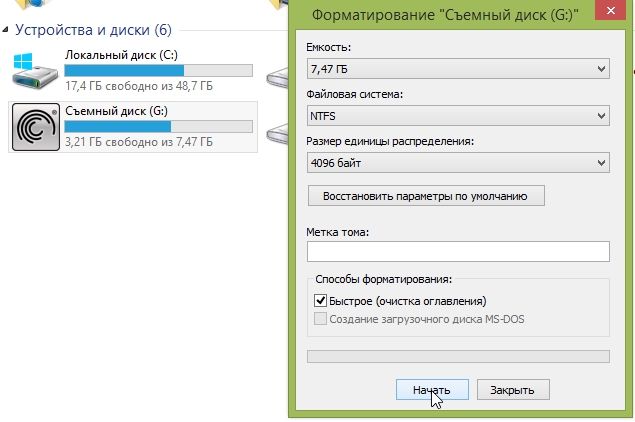Collapse the Устройства и диски group

click(x=5, y=30)
